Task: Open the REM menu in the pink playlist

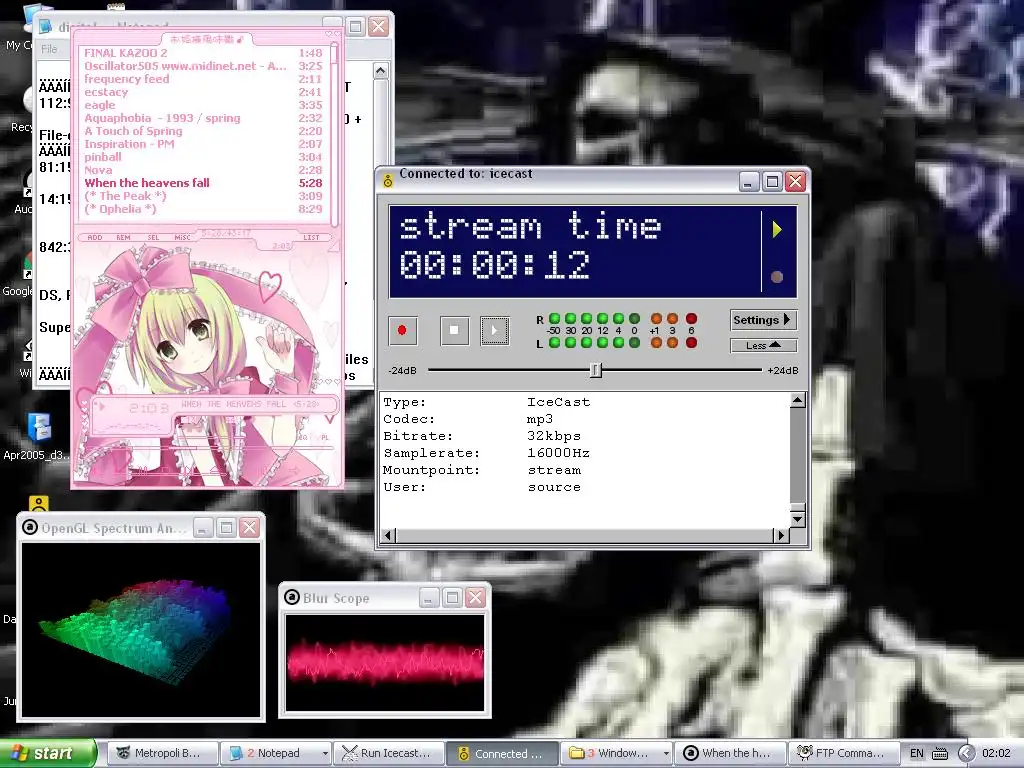Action: coord(123,238)
